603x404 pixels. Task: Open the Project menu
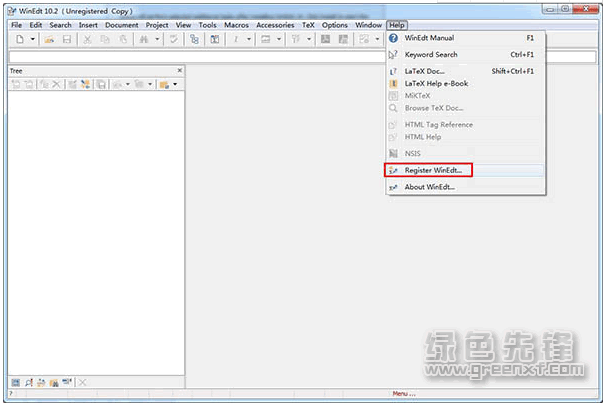pyautogui.click(x=157, y=25)
